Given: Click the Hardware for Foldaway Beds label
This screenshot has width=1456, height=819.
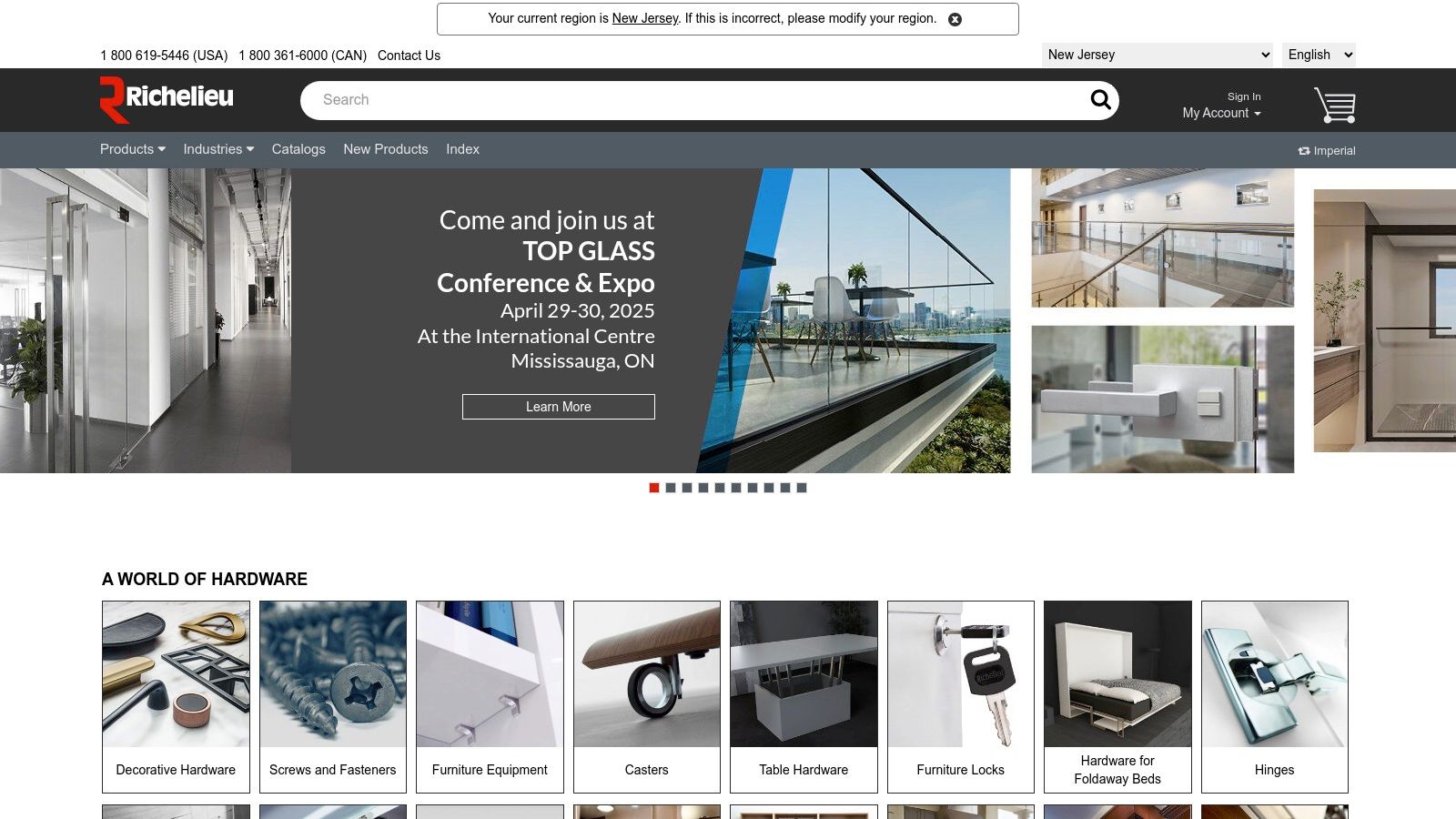Looking at the screenshot, I should pos(1117,770).
